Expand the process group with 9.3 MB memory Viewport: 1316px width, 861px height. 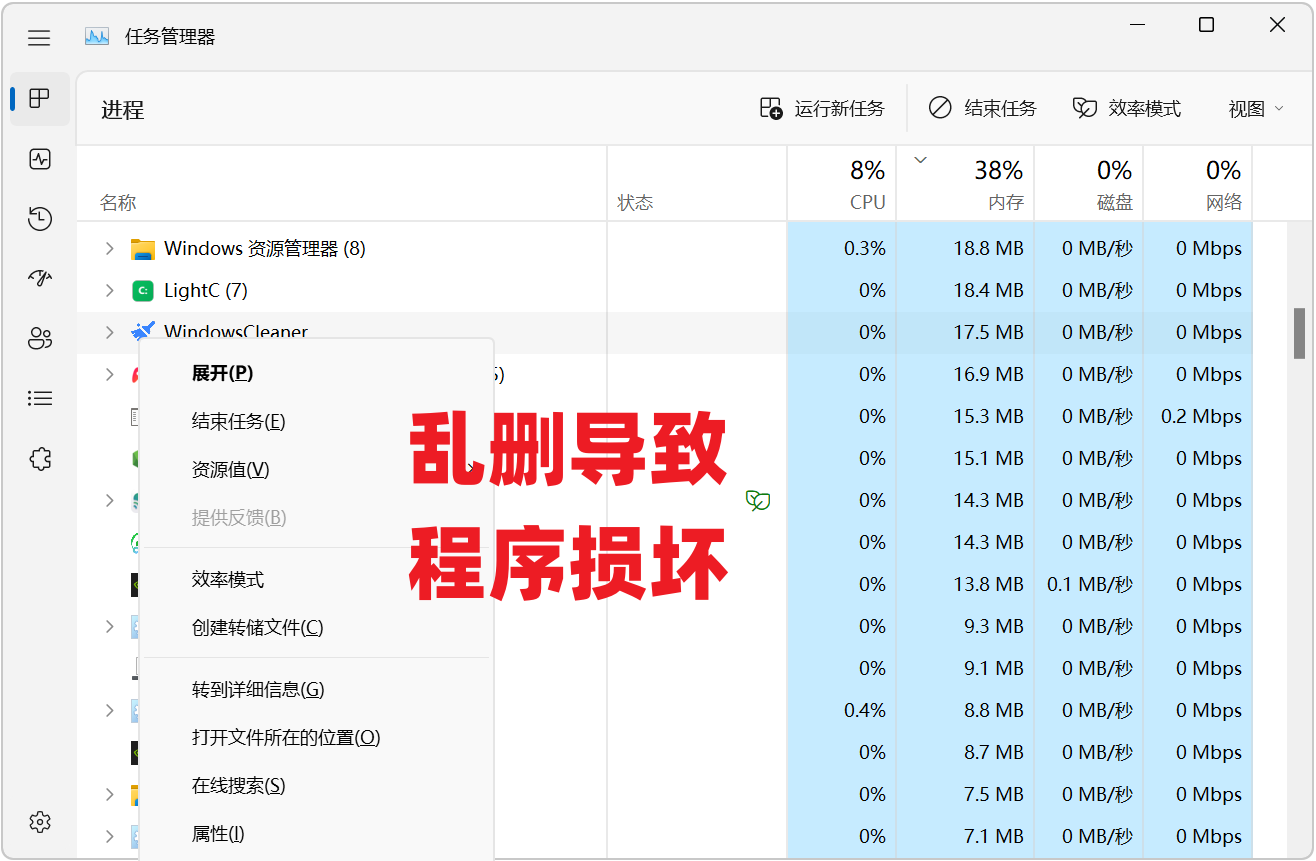tap(110, 626)
